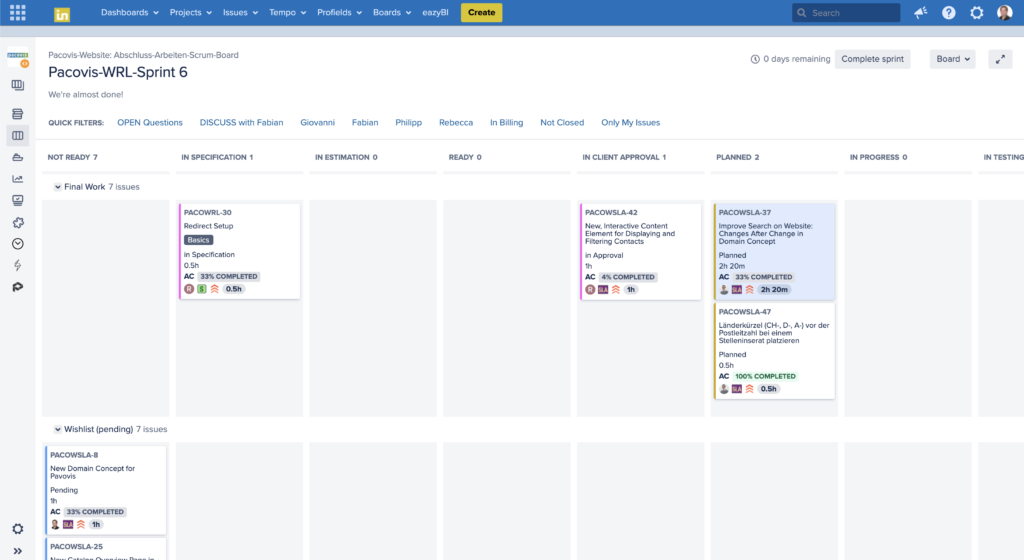The image size is (1024, 560).
Task: Click 100% COMPLETED badge on PACOWSLA-47
Action: [x=765, y=377]
